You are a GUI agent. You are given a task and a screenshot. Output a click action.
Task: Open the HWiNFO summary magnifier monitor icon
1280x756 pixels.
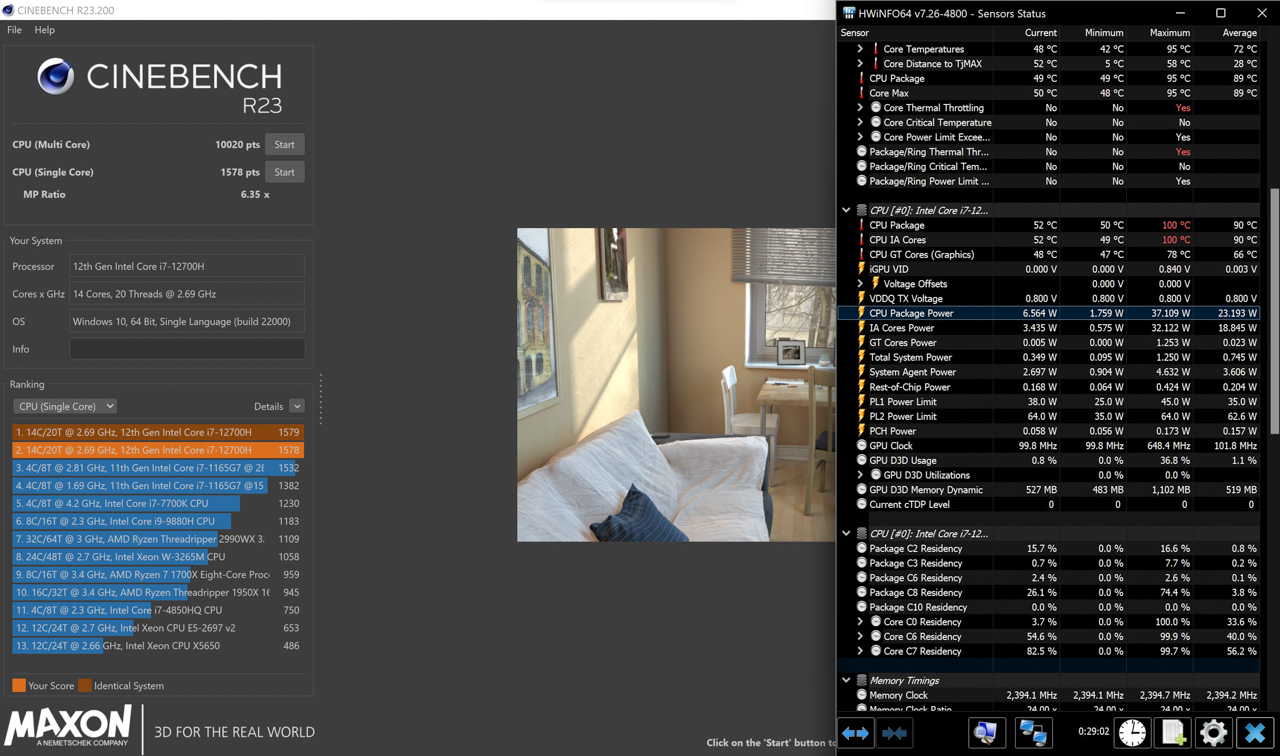(986, 733)
